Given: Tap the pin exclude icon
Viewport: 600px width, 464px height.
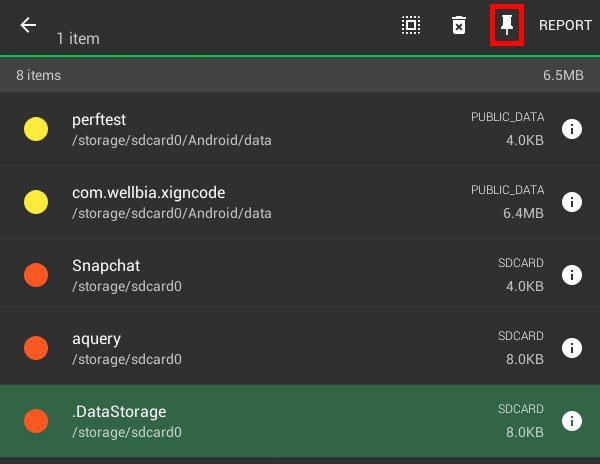Looking at the screenshot, I should (x=507, y=25).
